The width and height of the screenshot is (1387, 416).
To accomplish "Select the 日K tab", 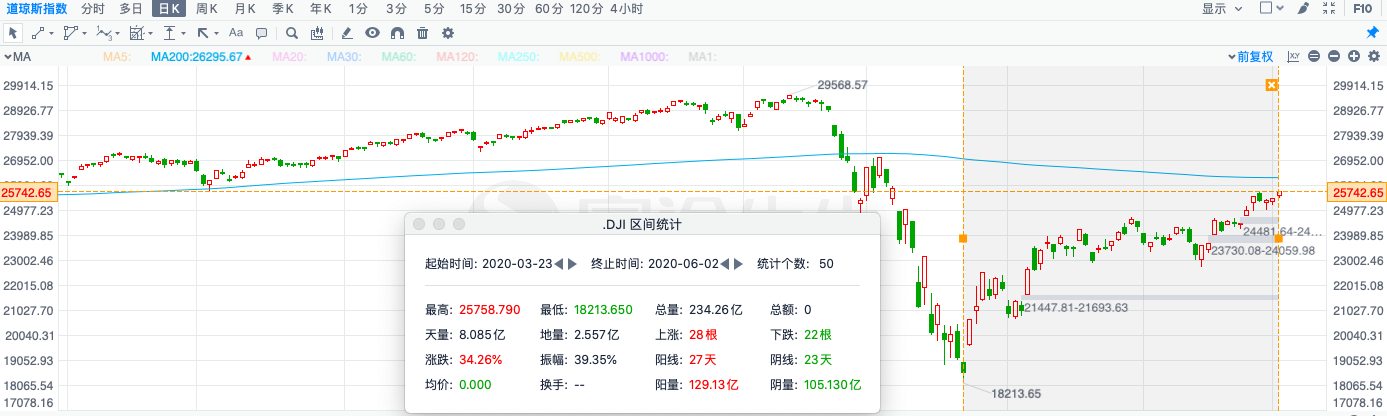I will (169, 8).
